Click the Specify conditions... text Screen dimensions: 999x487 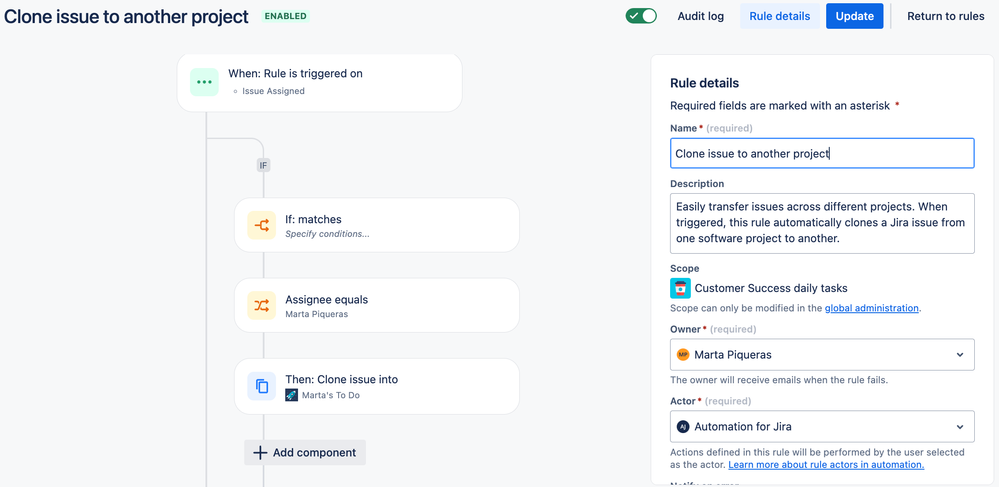coord(327,234)
